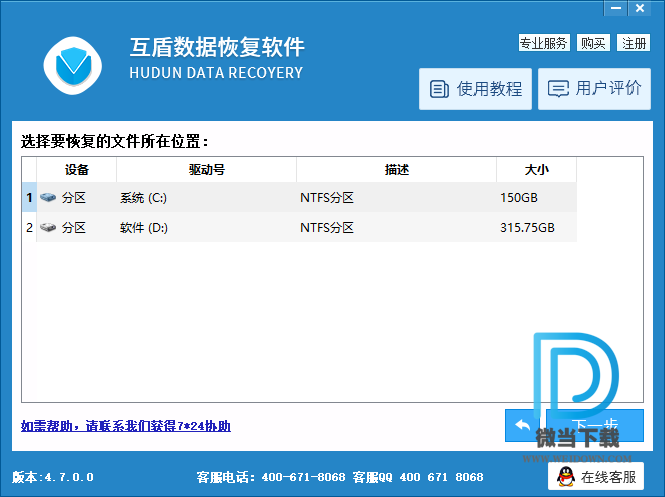Open 用户评价 user reviews button
The height and width of the screenshot is (497, 665).
(594, 89)
